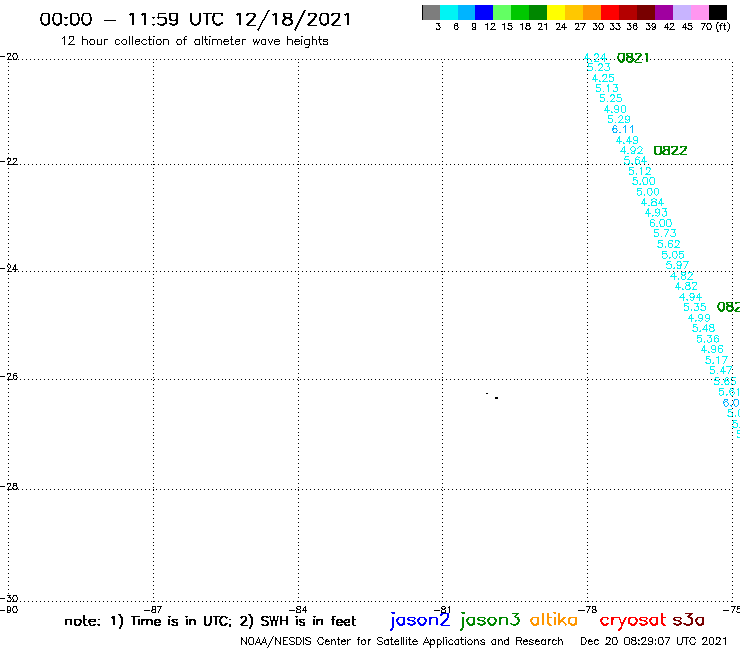This screenshot has width=740, height=650.
Task: Click the 5.47 wave height value
Action: [x=721, y=370]
